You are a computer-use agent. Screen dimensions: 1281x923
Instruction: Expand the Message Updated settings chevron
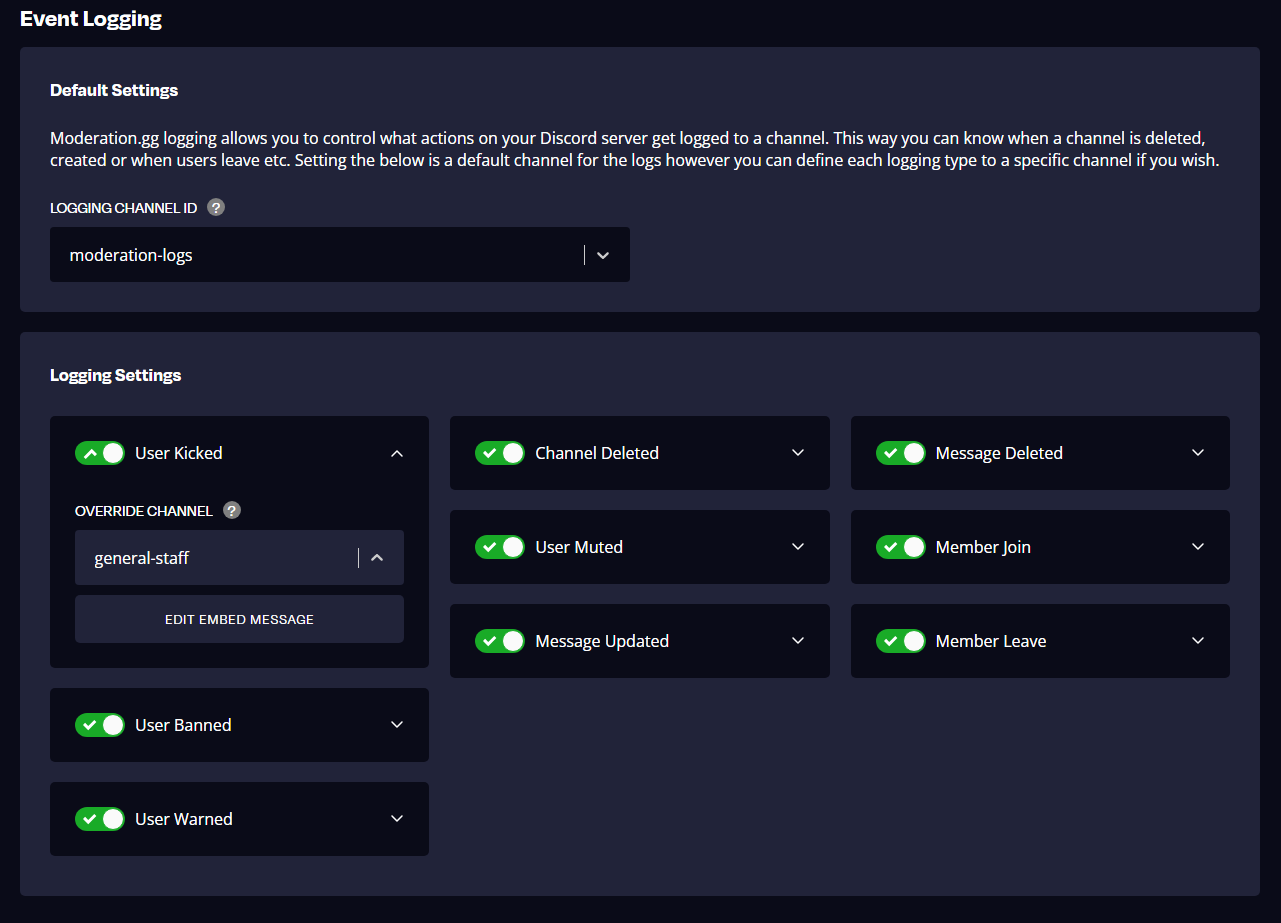798,641
